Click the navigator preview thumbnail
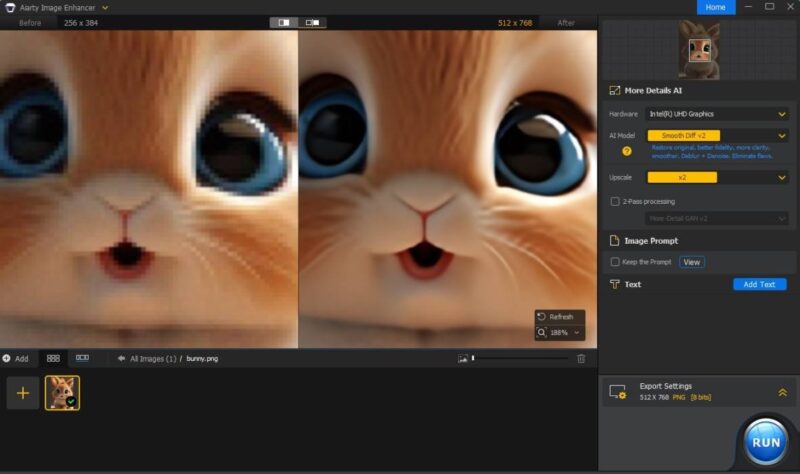Screen dimensions: 800x474 click(x=698, y=49)
